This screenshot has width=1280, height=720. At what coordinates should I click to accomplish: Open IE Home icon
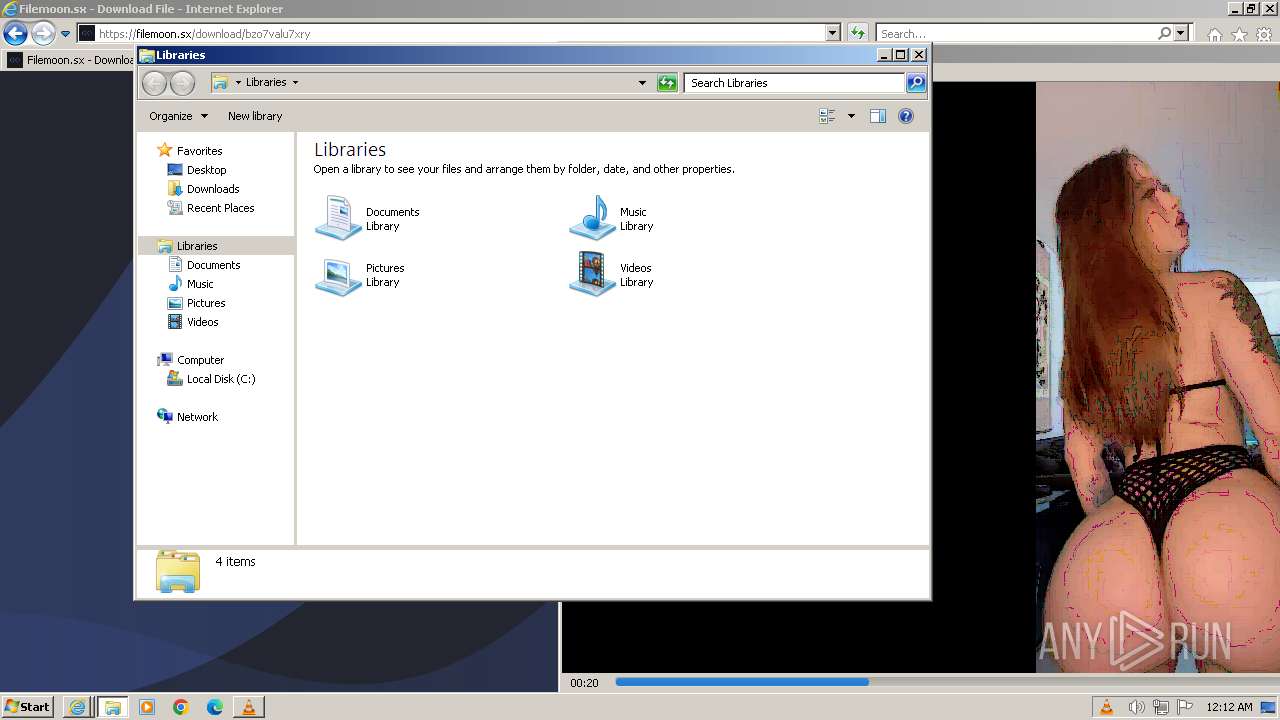coord(1214,34)
